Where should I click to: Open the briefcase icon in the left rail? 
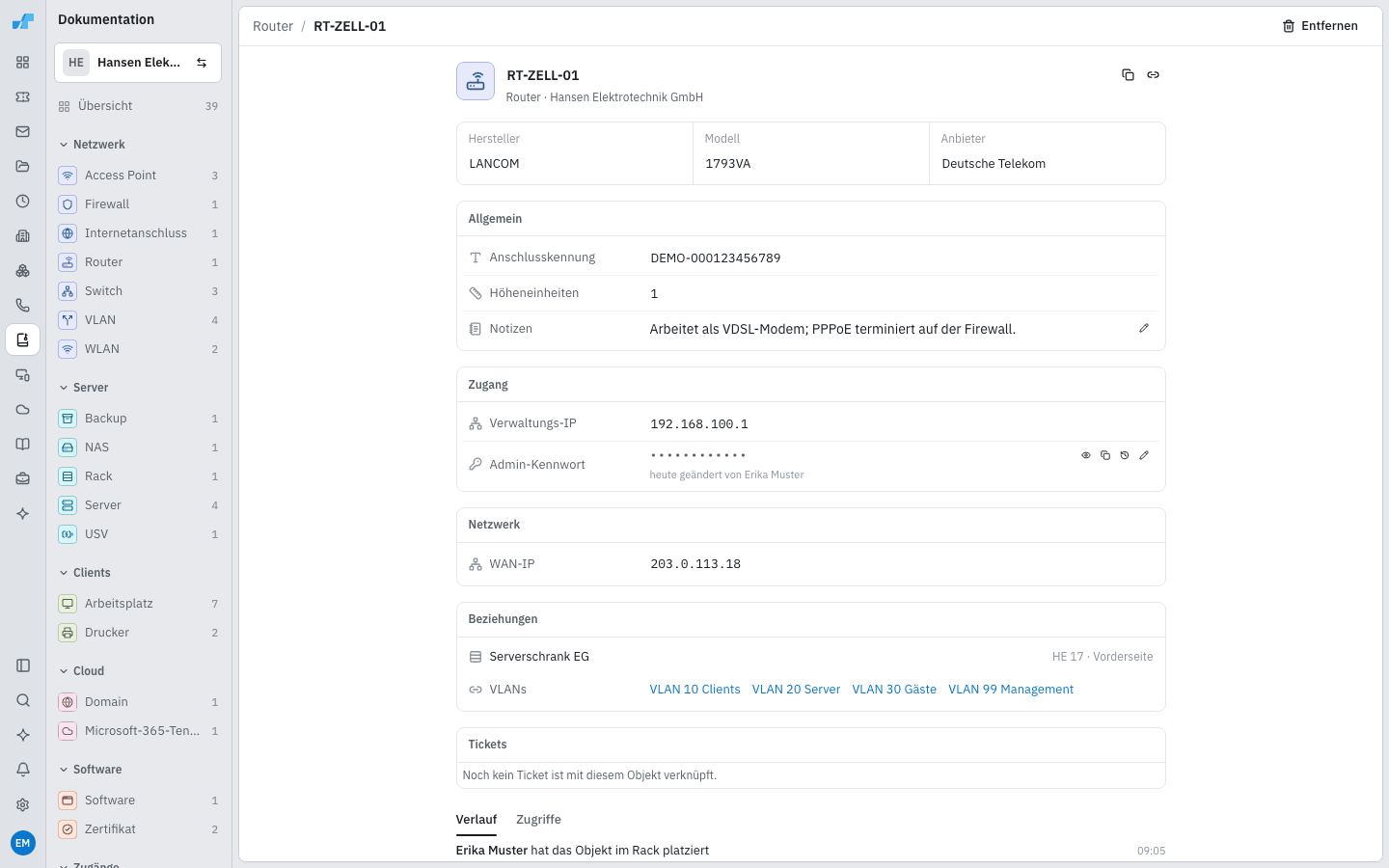tap(23, 479)
